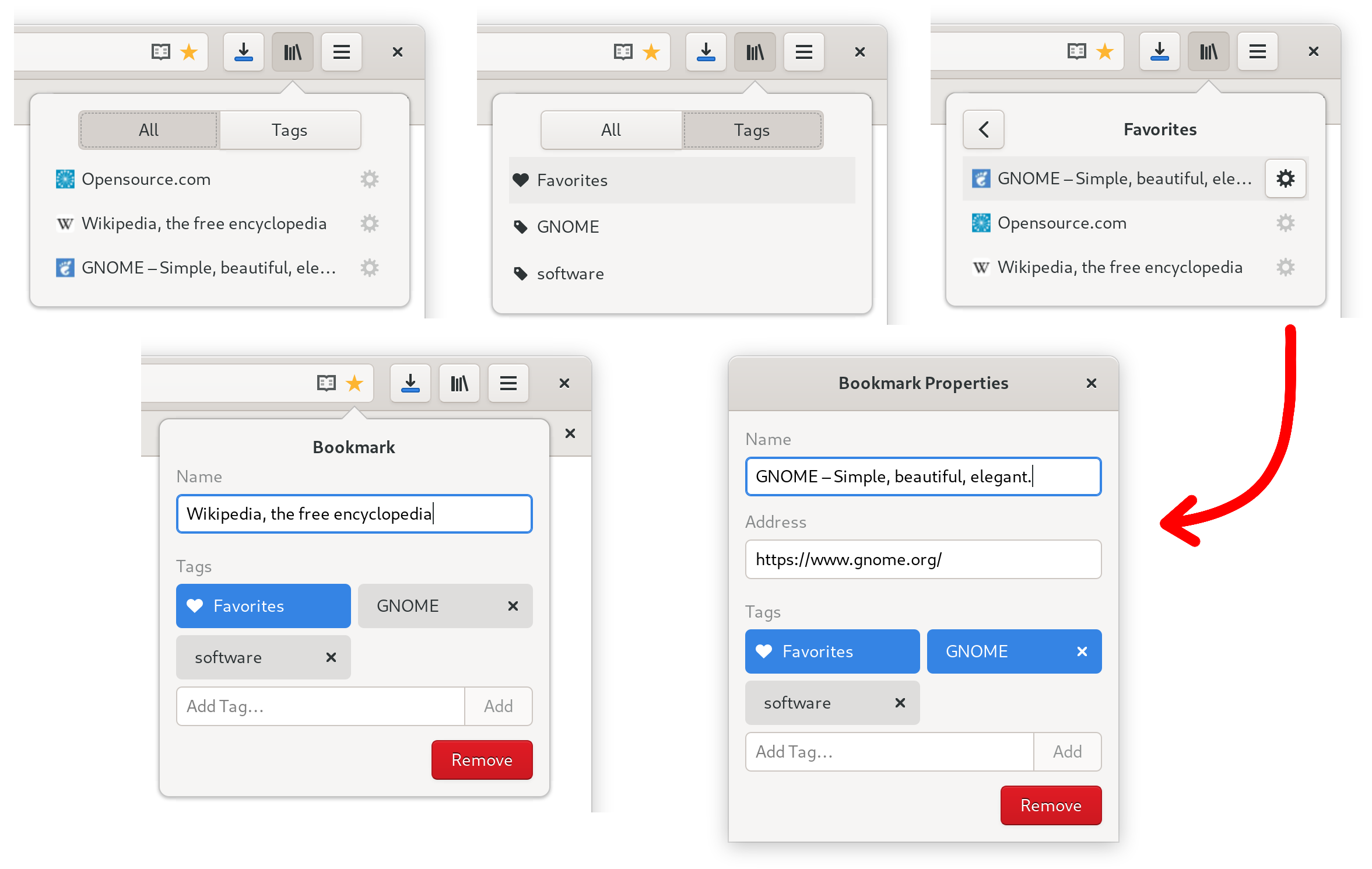Switch to the All tab beside selected Tags
The width and height of the screenshot is (1372, 869).
tap(610, 130)
